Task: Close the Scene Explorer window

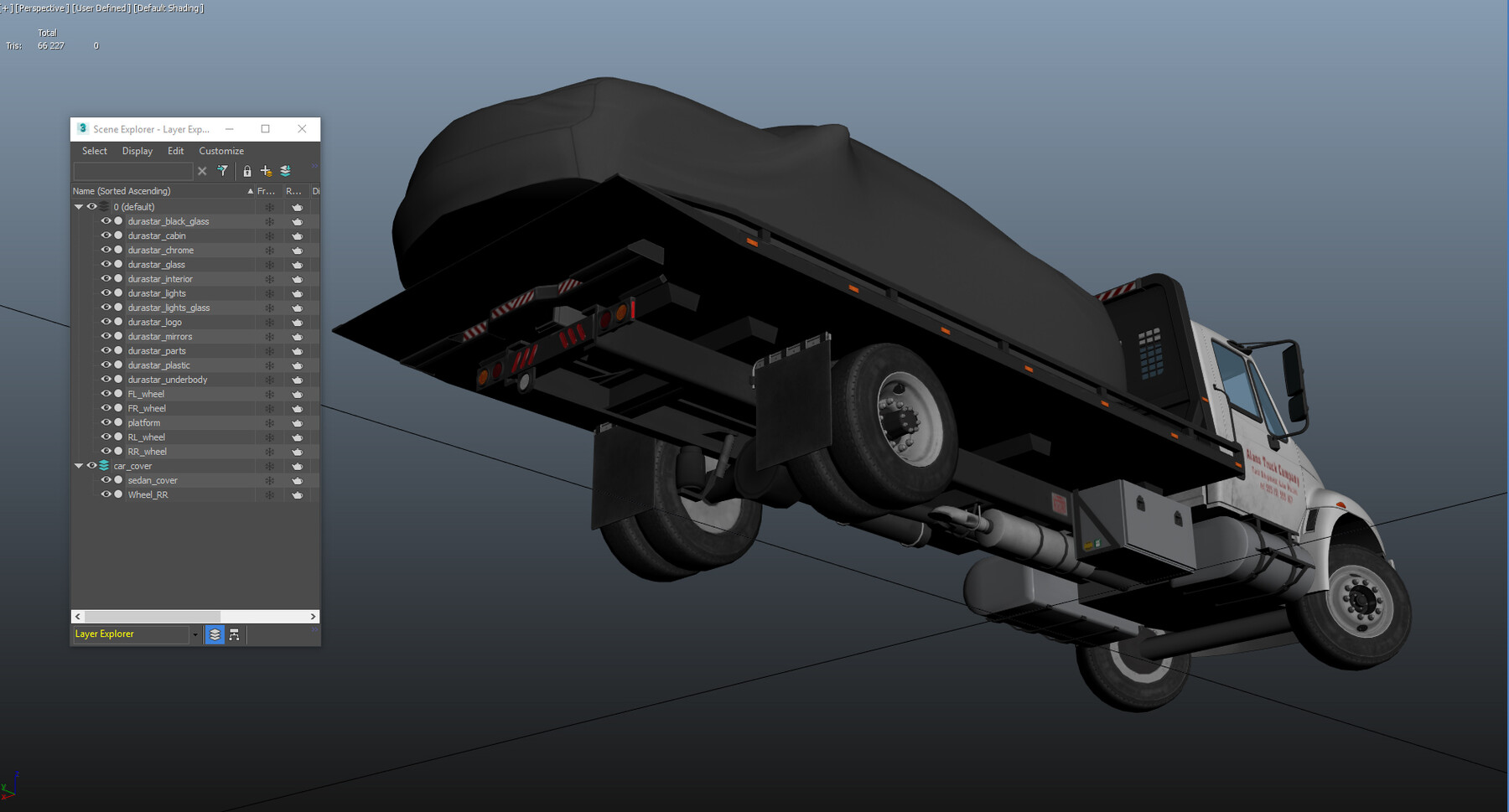Action: (302, 129)
